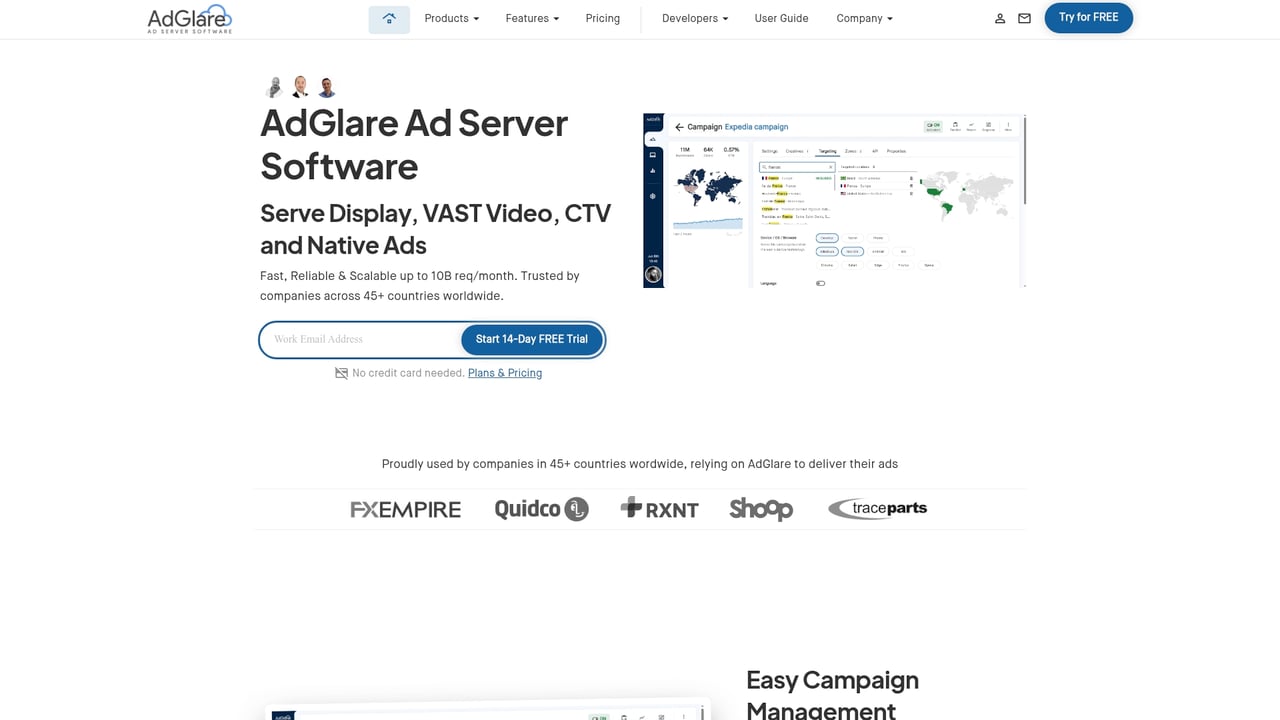Open the Plans & Pricing link

click(x=505, y=372)
